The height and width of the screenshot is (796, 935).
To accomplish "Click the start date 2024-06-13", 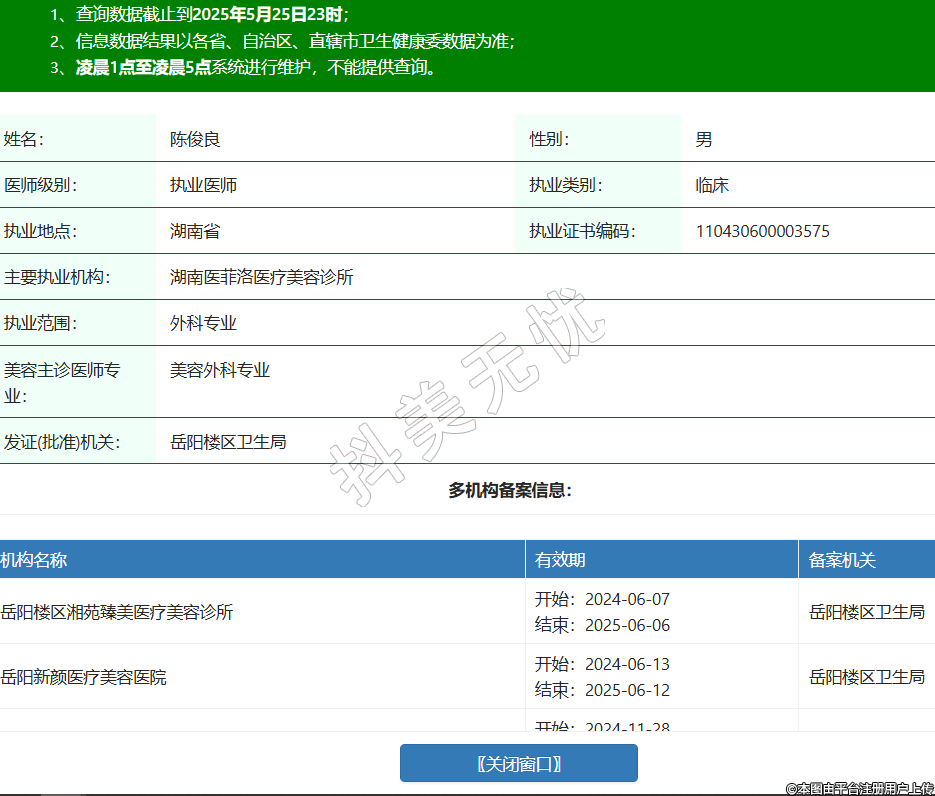I will tap(627, 664).
